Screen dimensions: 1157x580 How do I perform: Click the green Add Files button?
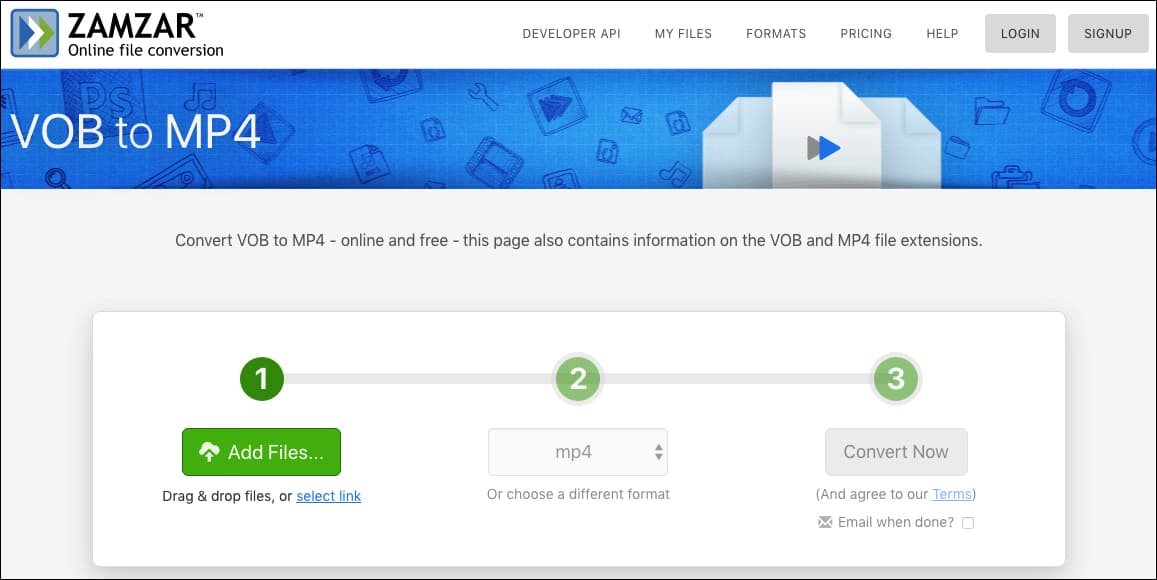click(261, 452)
